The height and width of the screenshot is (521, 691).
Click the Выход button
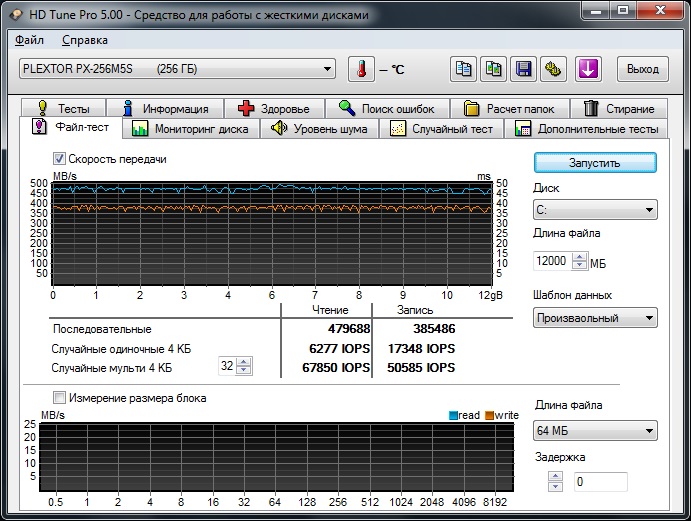pyautogui.click(x=641, y=69)
